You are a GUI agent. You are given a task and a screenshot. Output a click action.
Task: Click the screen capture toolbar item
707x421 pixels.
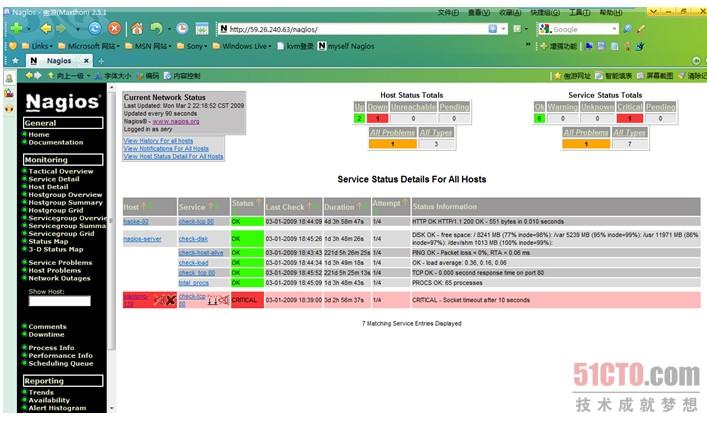(655, 76)
